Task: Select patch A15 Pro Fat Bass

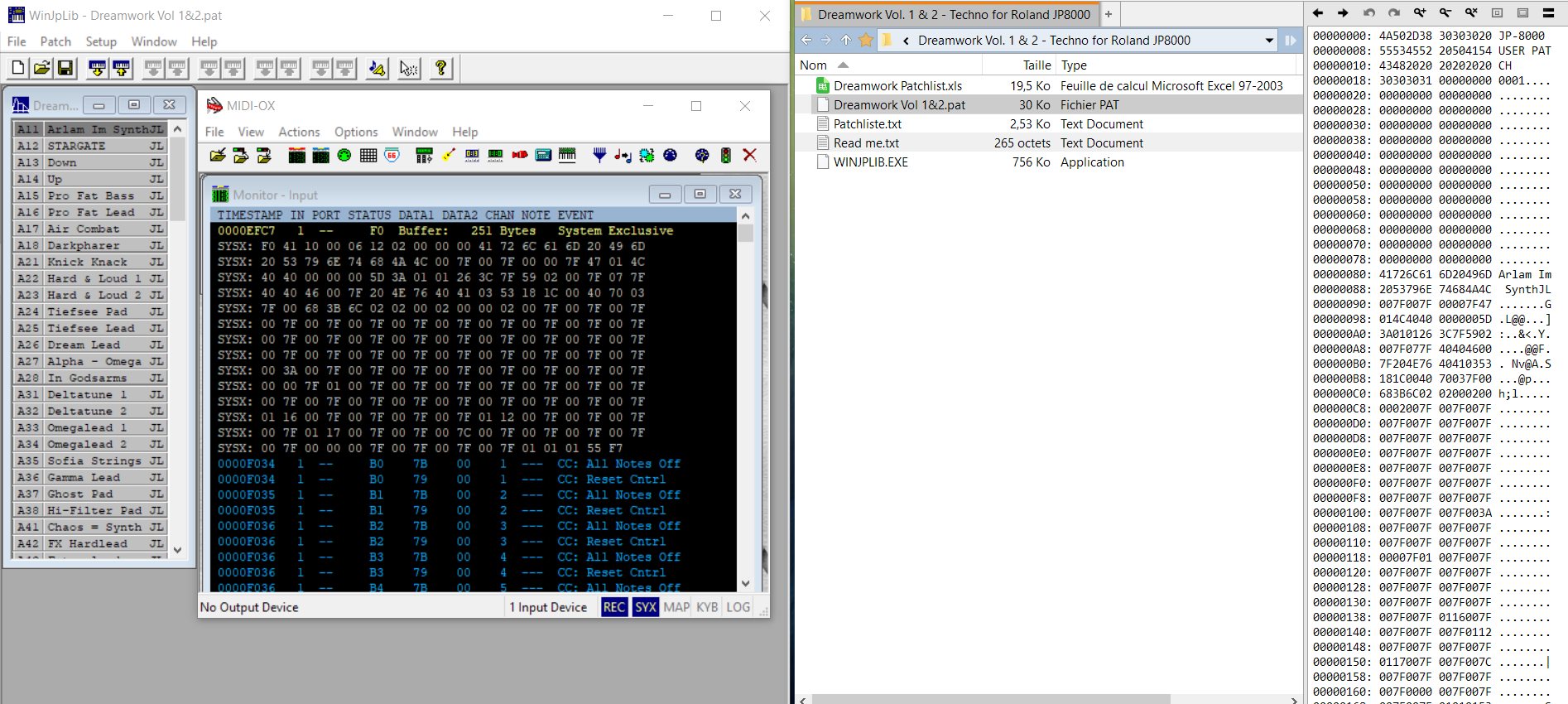Action: pyautogui.click(x=90, y=195)
